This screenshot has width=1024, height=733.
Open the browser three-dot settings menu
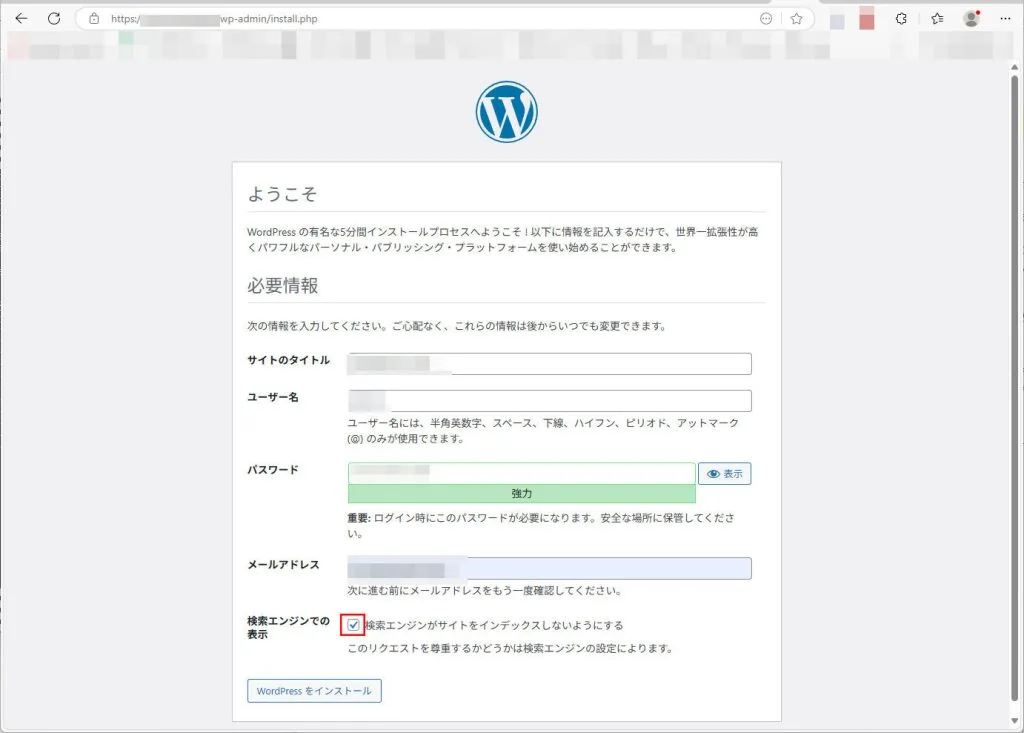1005,18
